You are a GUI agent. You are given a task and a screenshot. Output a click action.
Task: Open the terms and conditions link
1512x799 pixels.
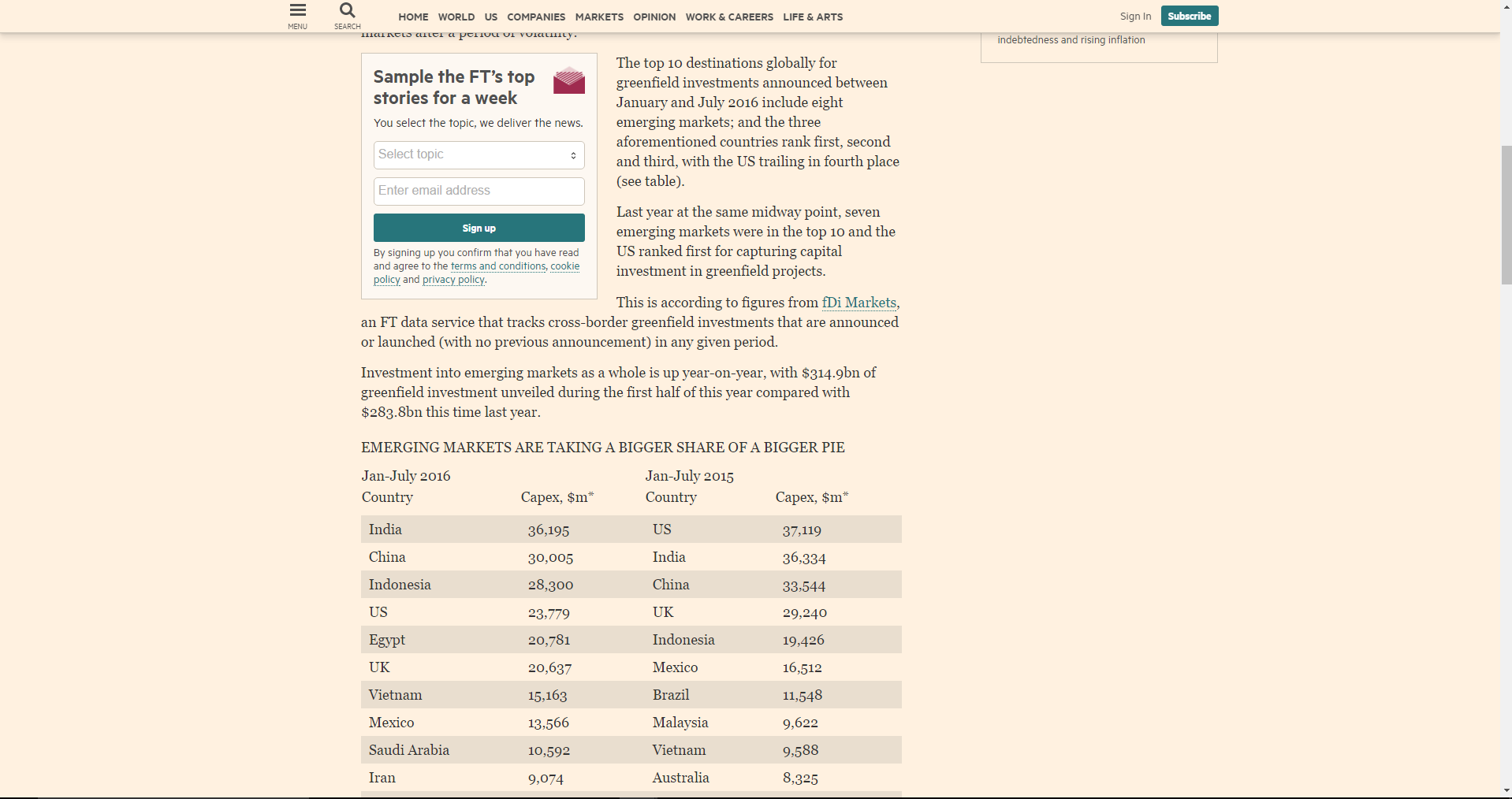pyautogui.click(x=498, y=266)
